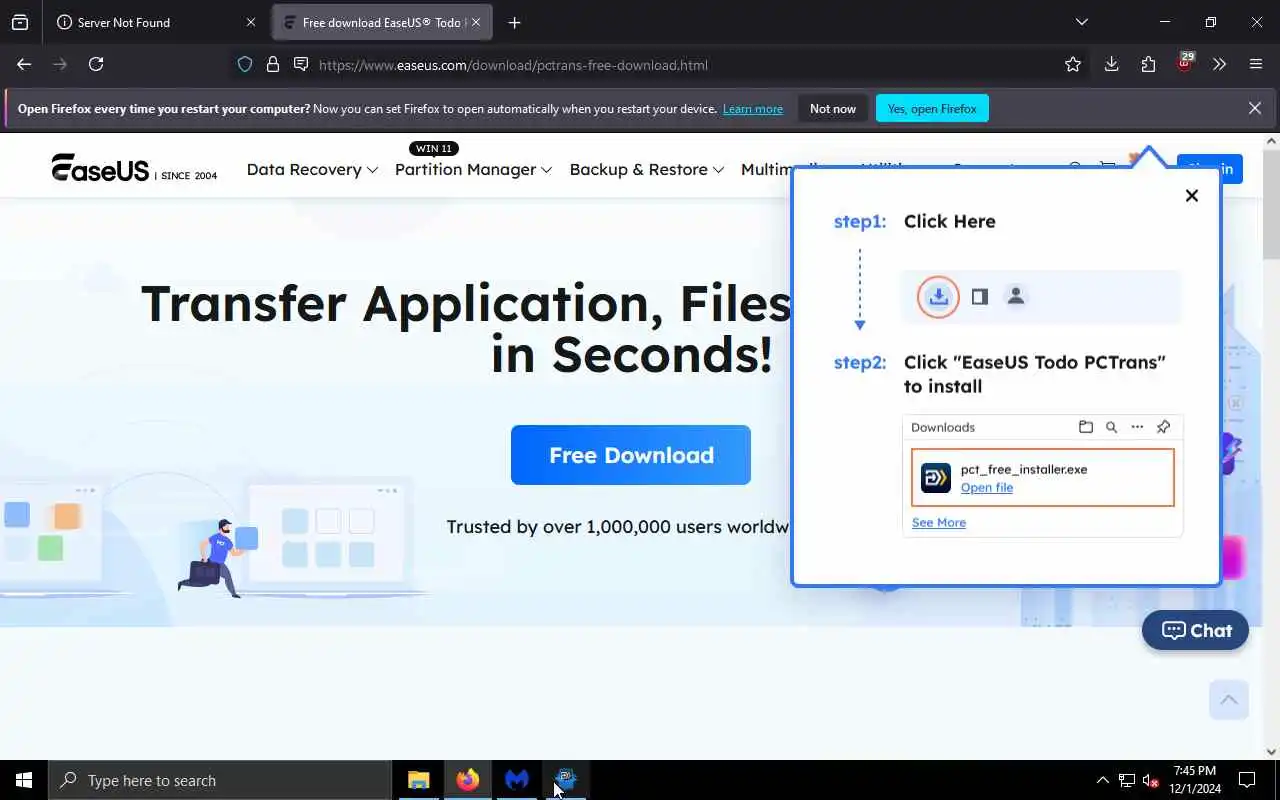Show hidden system tray icons
This screenshot has width=1280, height=800.
click(x=1102, y=780)
